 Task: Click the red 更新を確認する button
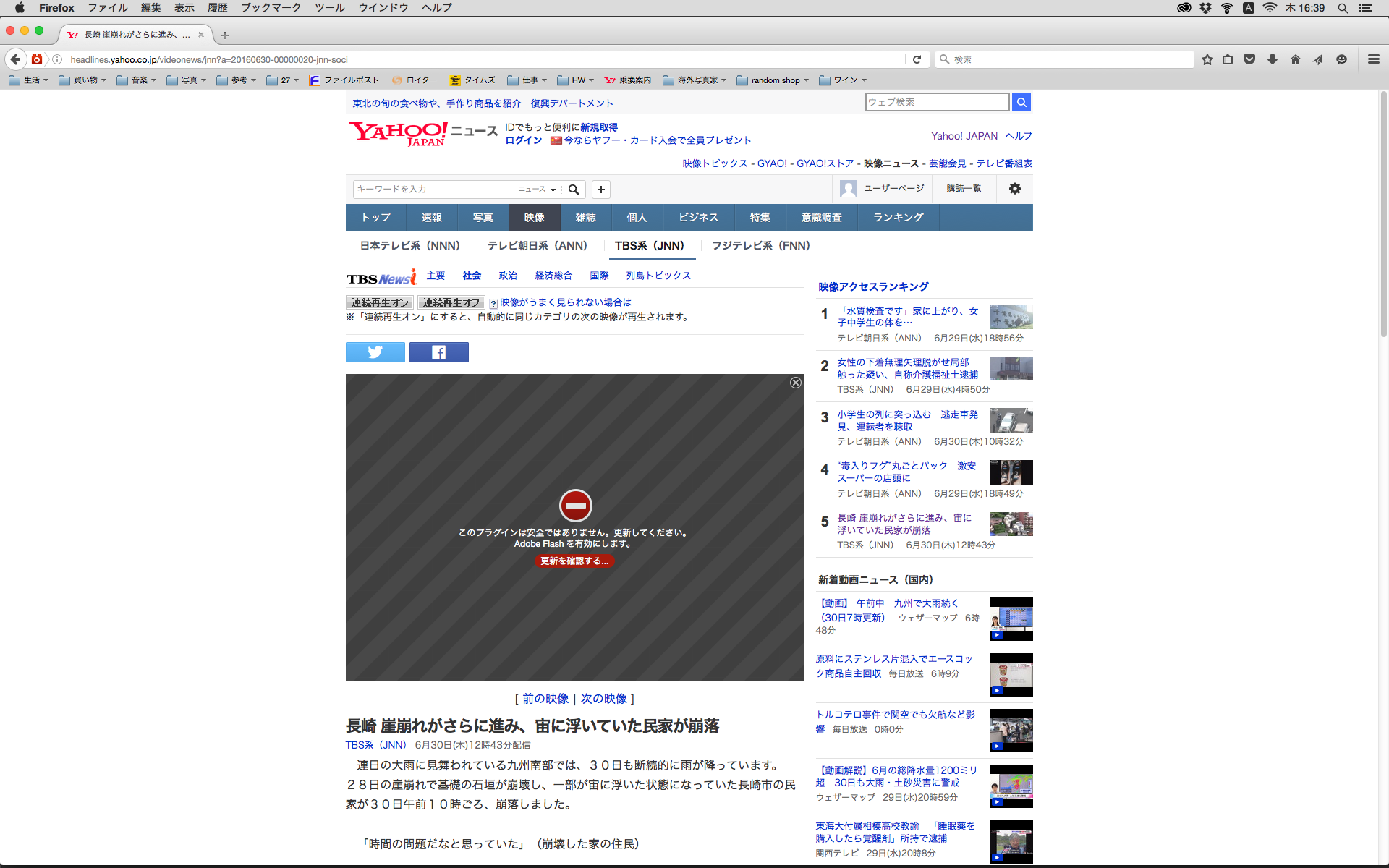[x=574, y=561]
